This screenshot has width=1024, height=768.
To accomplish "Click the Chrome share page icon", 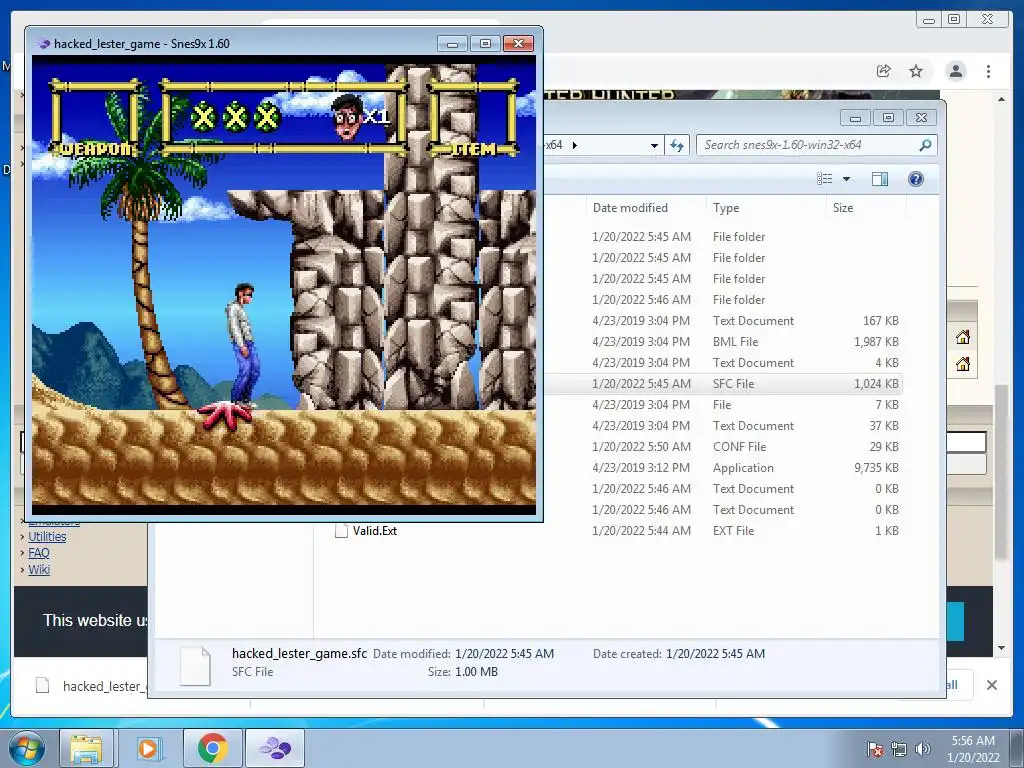I will tap(883, 71).
